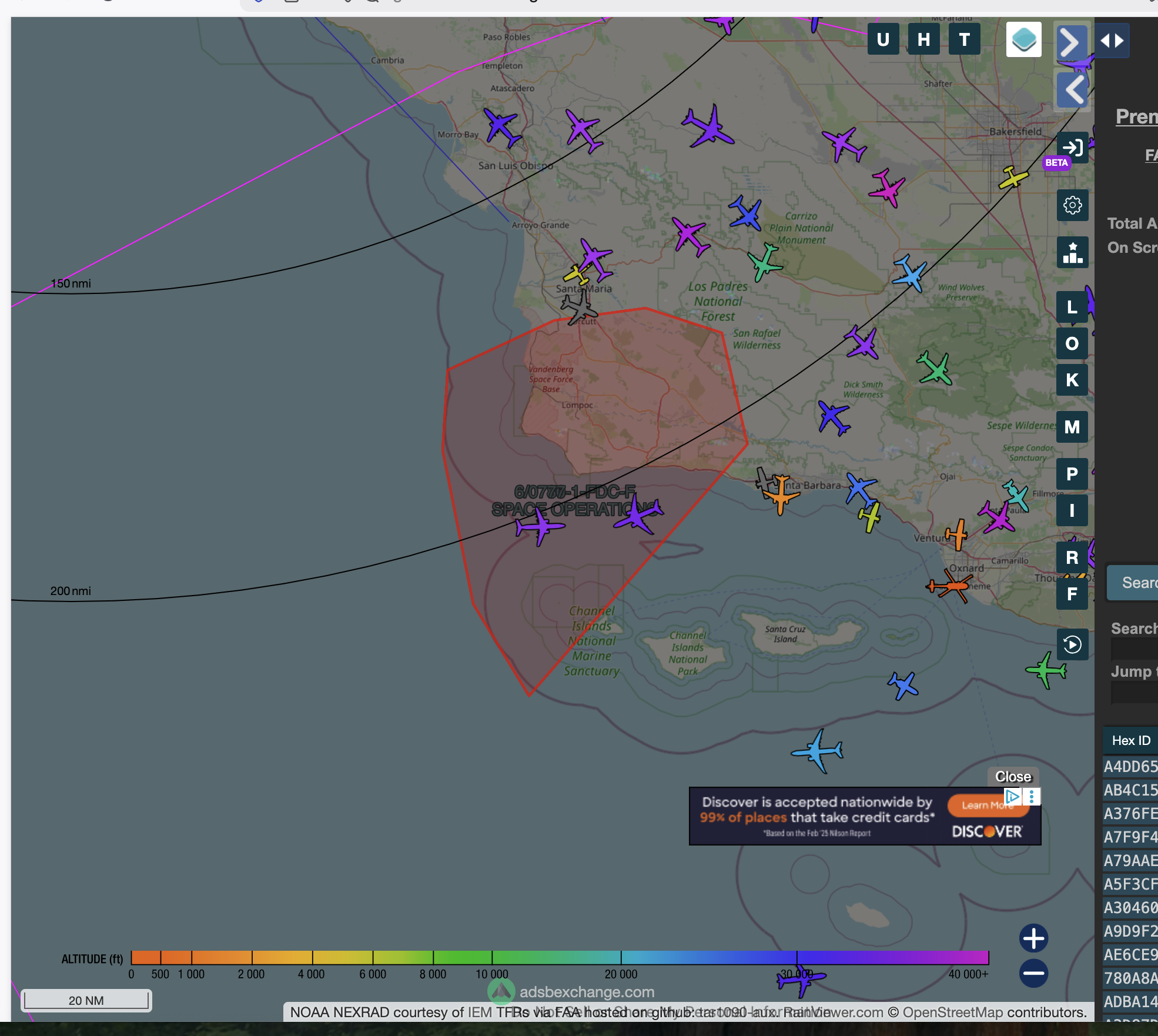Close the Discover advertisement
Image resolution: width=1158 pixels, height=1036 pixels.
pyautogui.click(x=1013, y=777)
